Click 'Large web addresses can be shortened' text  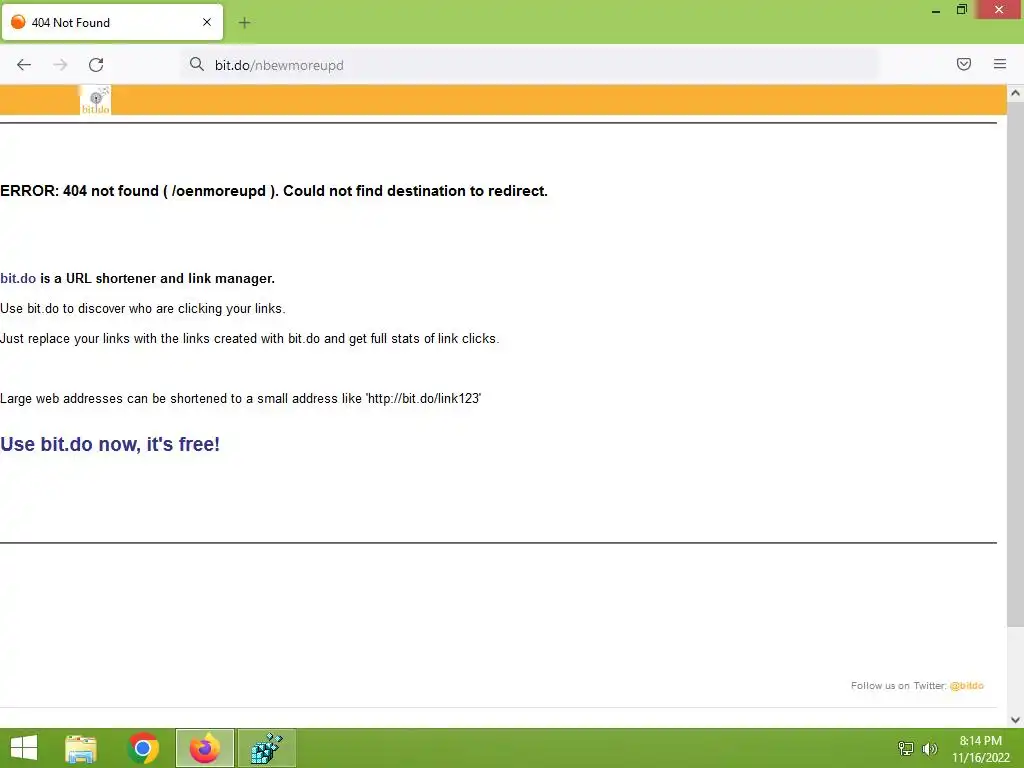[240, 398]
